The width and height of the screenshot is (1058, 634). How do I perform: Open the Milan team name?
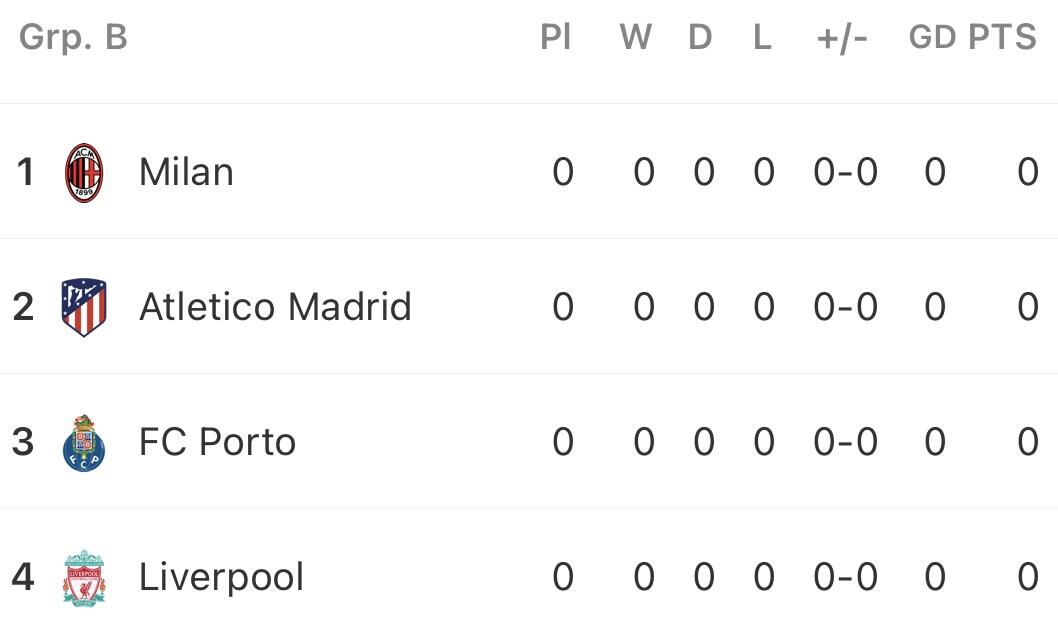tap(186, 172)
